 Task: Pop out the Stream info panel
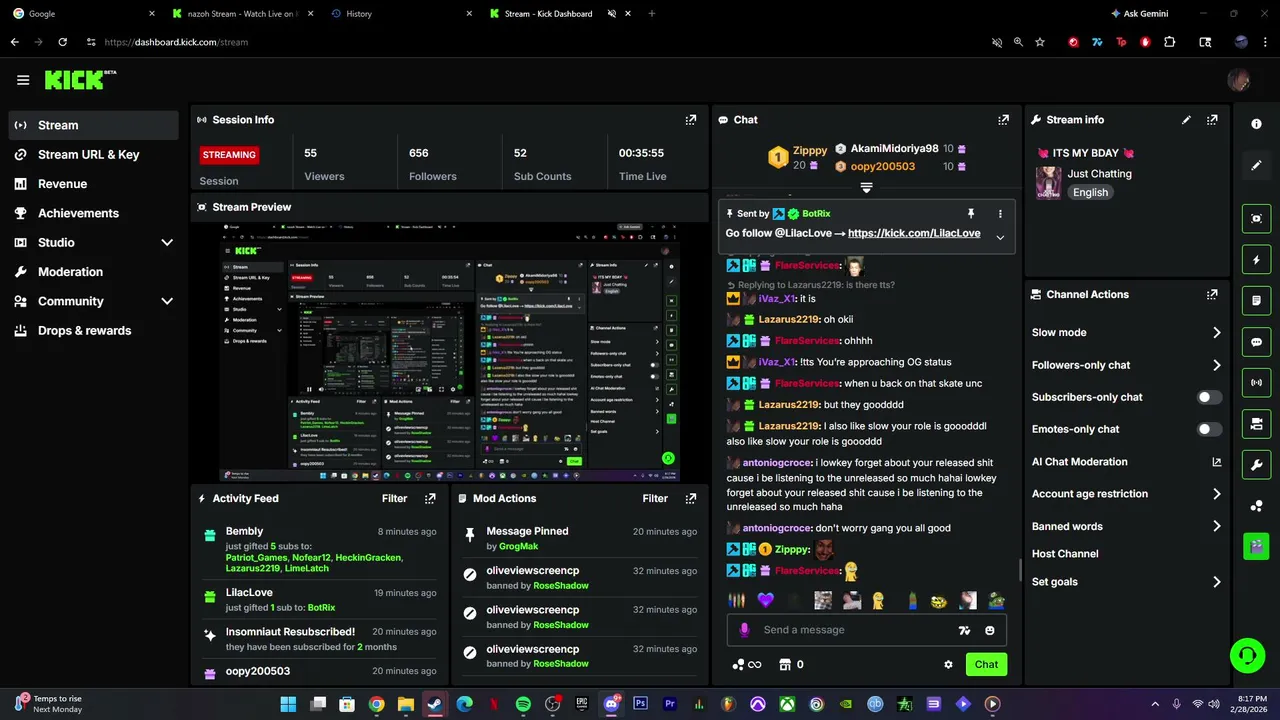[1212, 120]
